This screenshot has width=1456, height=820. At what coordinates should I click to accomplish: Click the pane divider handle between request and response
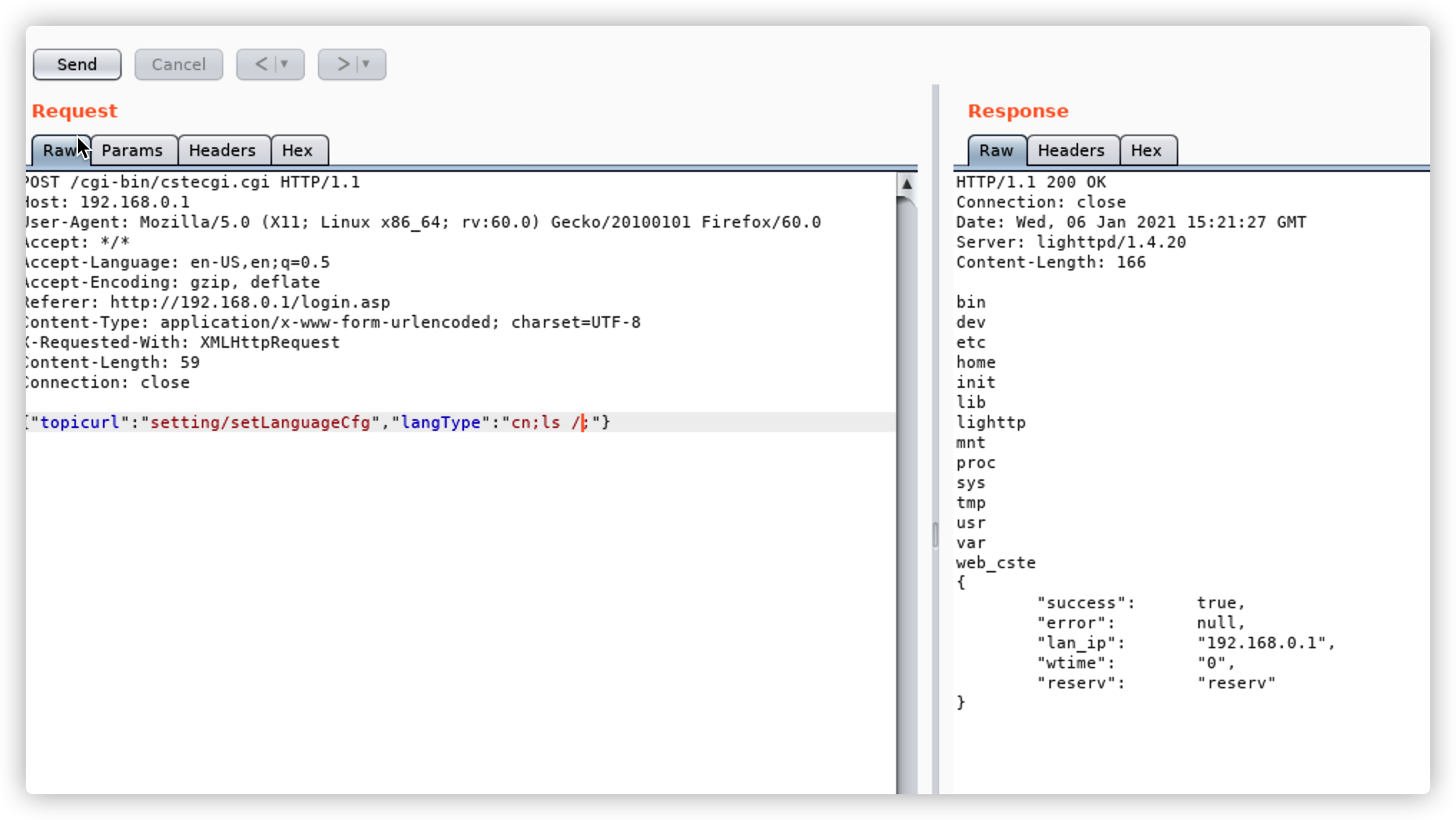tap(935, 535)
